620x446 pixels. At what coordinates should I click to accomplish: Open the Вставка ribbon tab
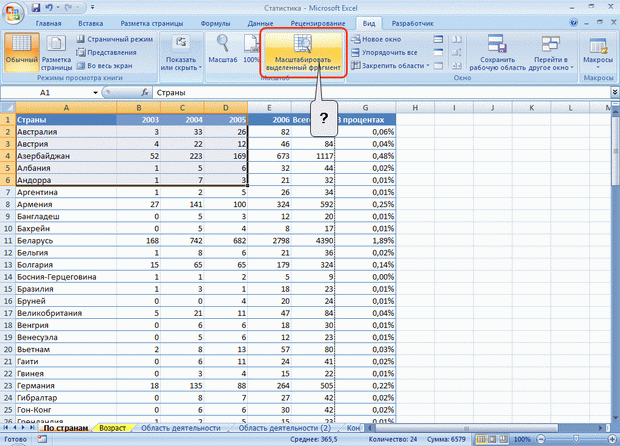coord(91,23)
